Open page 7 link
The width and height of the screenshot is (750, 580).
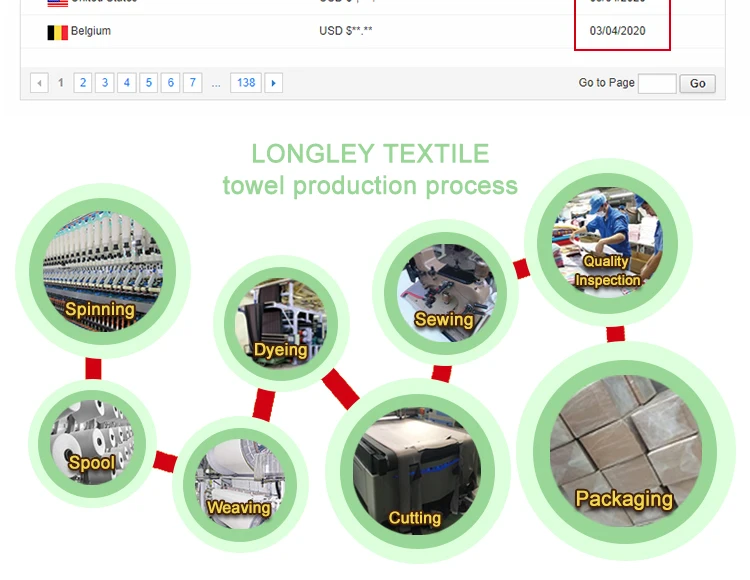point(193,83)
